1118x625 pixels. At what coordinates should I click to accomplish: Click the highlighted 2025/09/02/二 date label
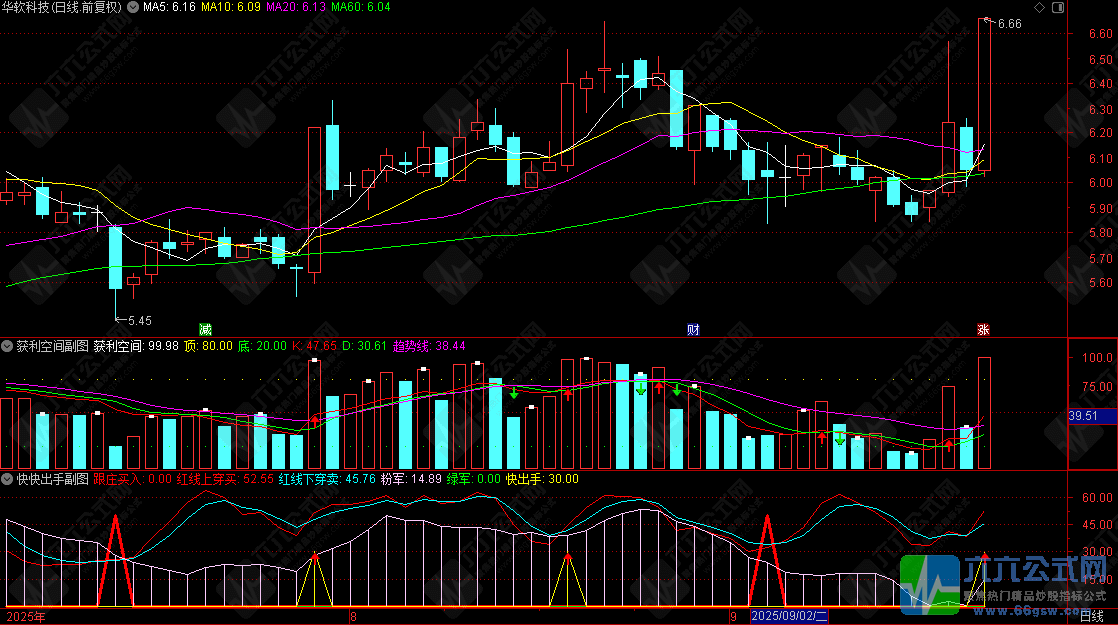click(x=789, y=616)
